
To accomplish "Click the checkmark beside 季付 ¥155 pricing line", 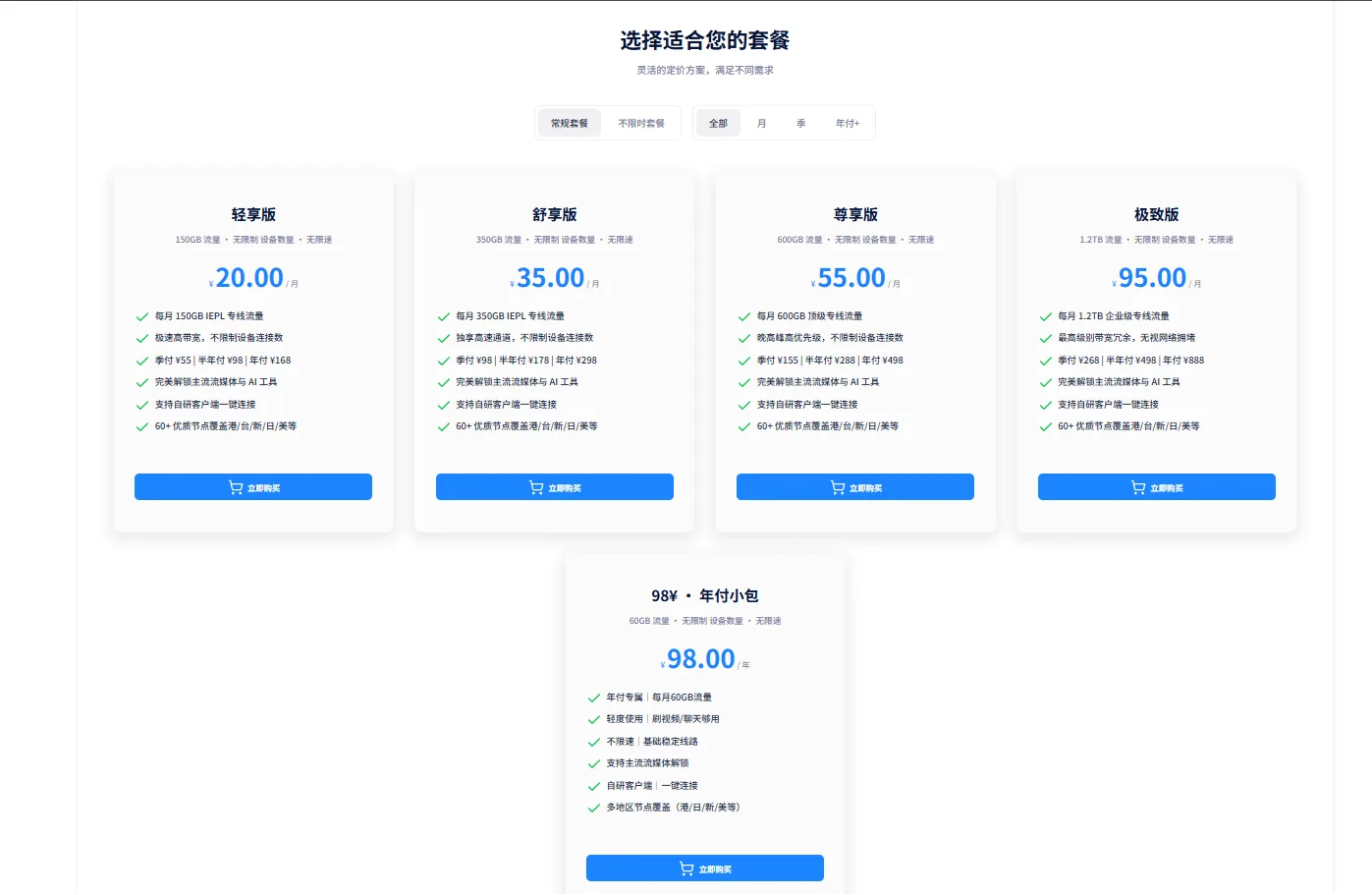I will (744, 361).
